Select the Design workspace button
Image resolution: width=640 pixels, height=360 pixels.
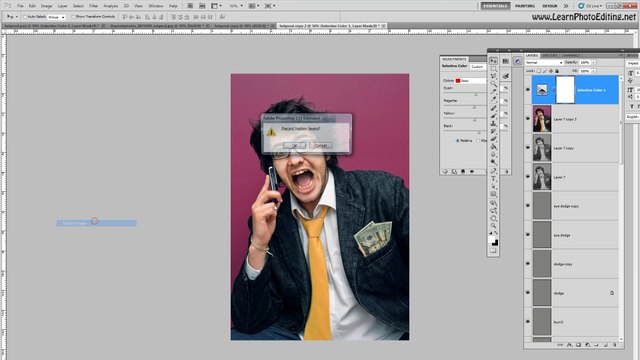[x=549, y=6]
